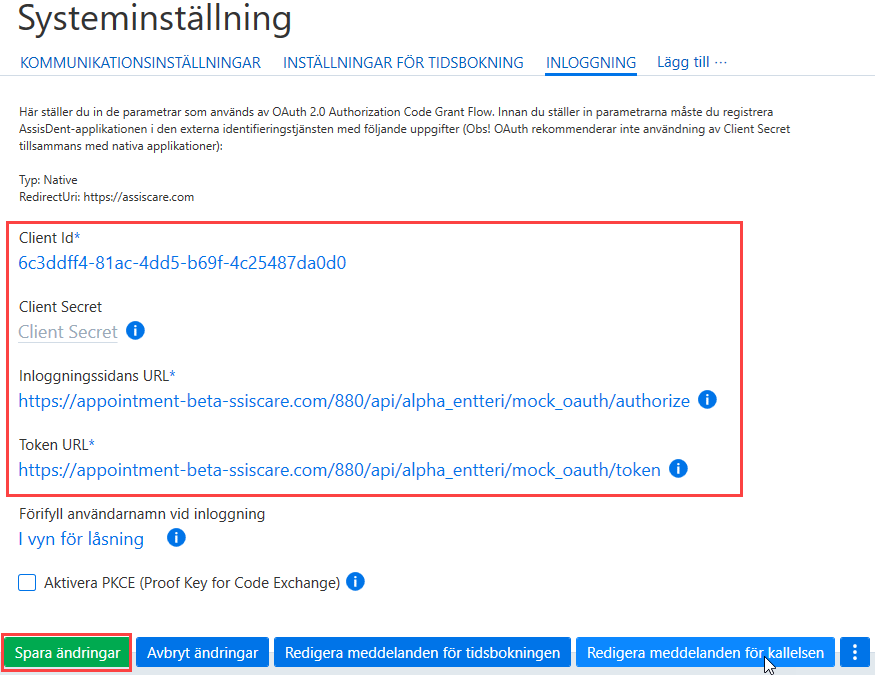Focus the Client Secret input field

tap(68, 332)
